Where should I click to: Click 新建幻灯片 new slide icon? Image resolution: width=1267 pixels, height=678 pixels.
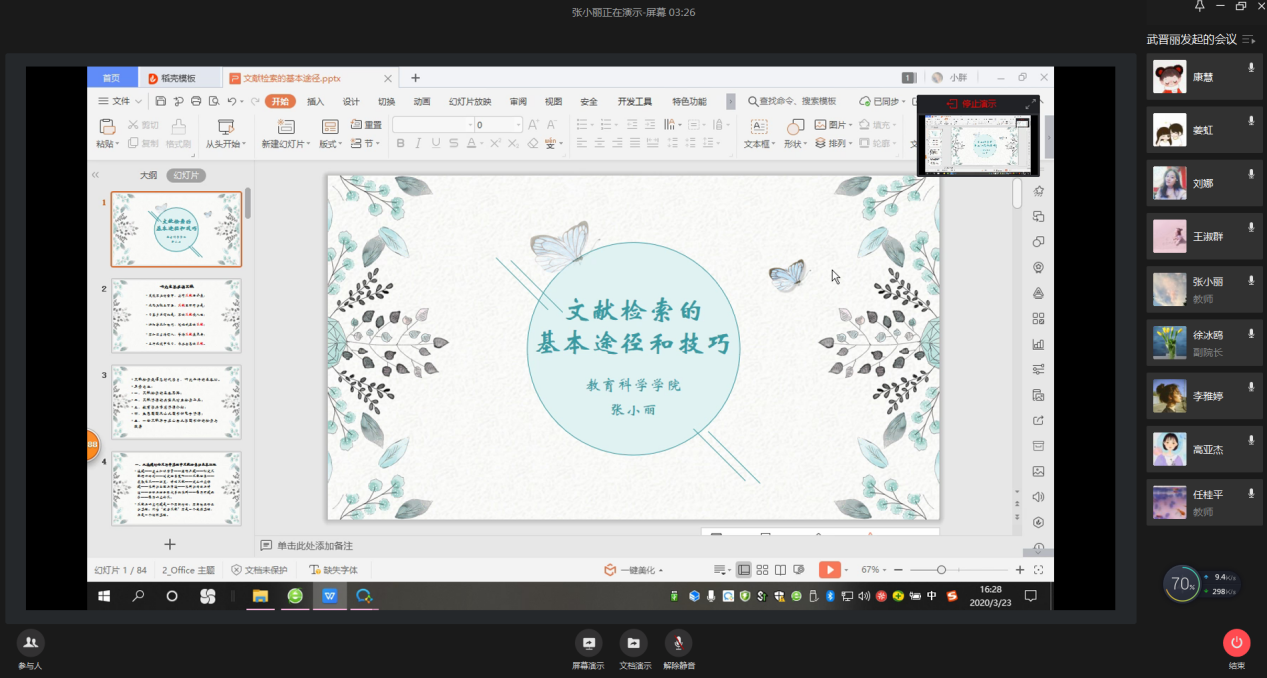coord(286,126)
